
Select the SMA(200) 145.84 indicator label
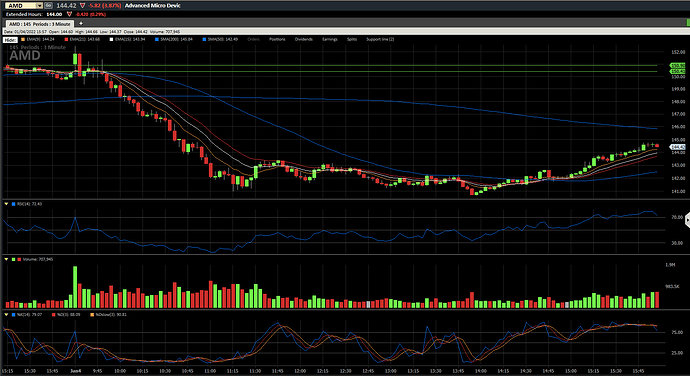[x=176, y=40]
